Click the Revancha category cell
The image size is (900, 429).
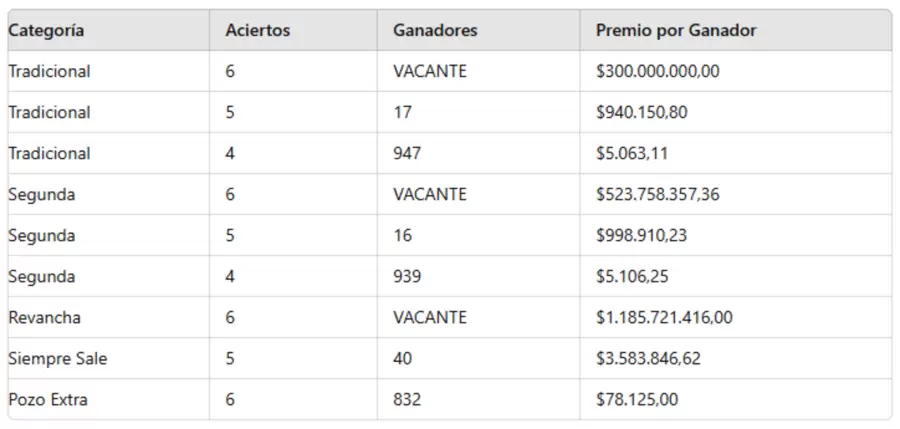[x=45, y=318]
